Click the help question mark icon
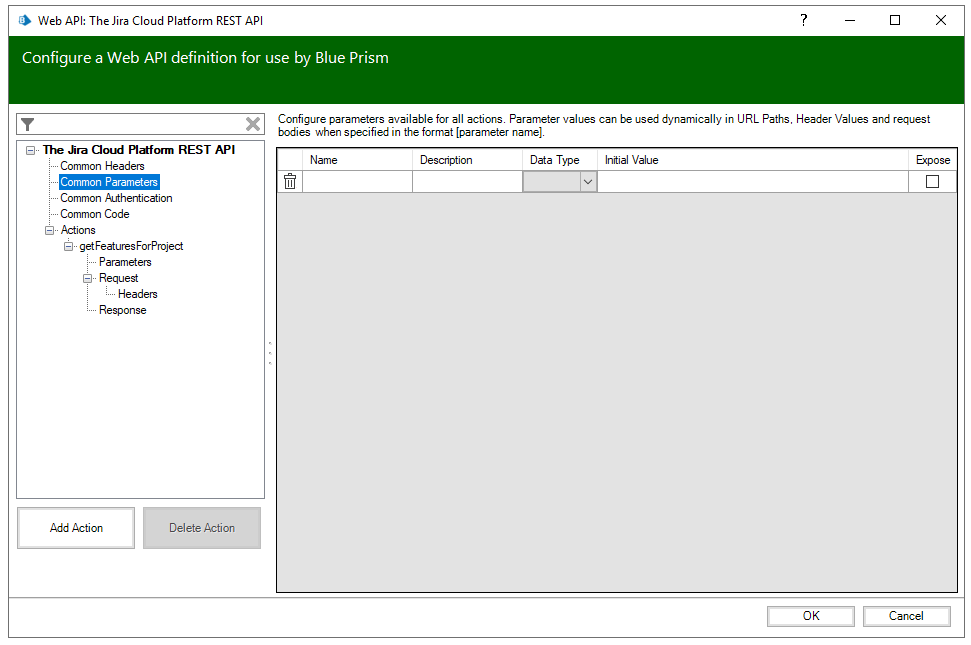 803,20
